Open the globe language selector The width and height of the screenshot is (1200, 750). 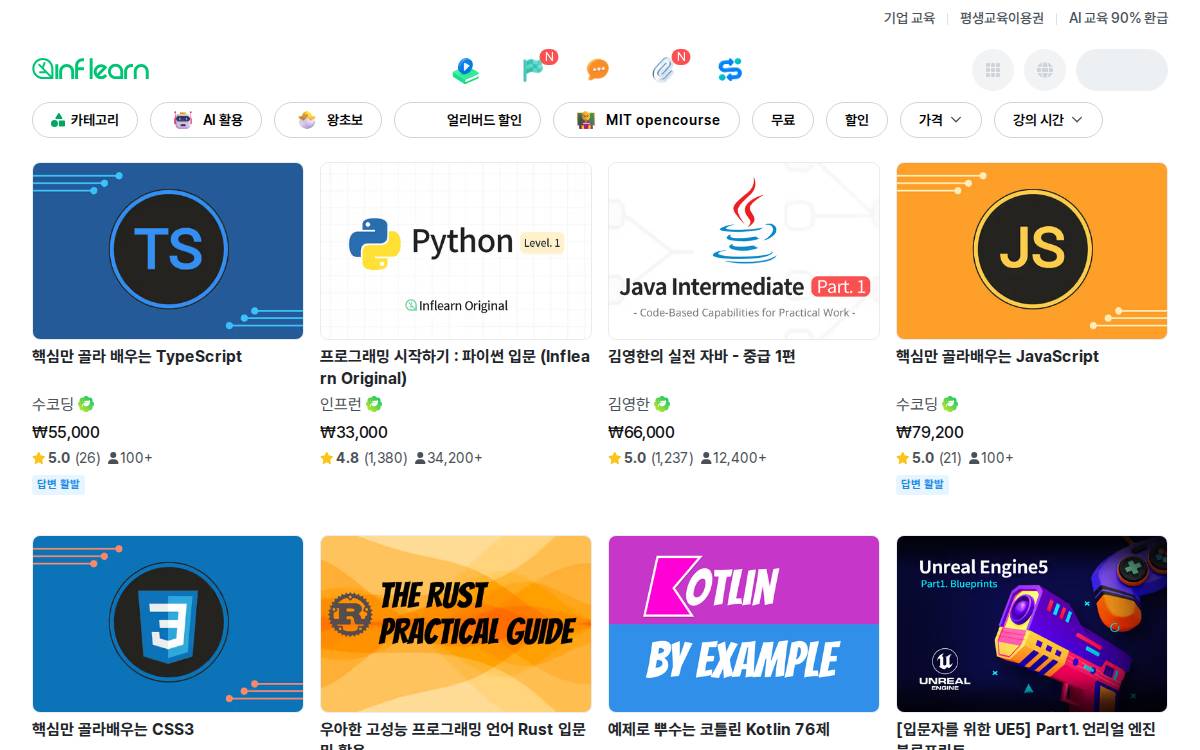click(1045, 70)
